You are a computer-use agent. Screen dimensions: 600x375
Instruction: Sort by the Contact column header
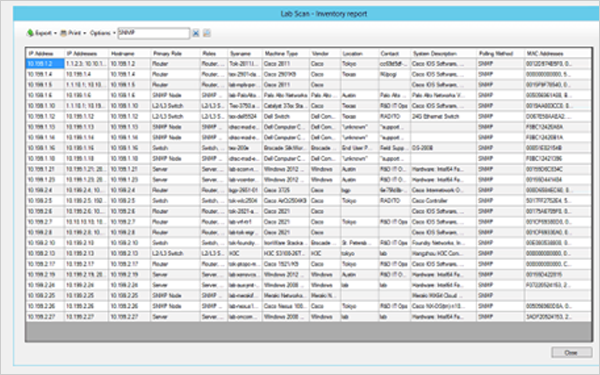click(x=395, y=54)
